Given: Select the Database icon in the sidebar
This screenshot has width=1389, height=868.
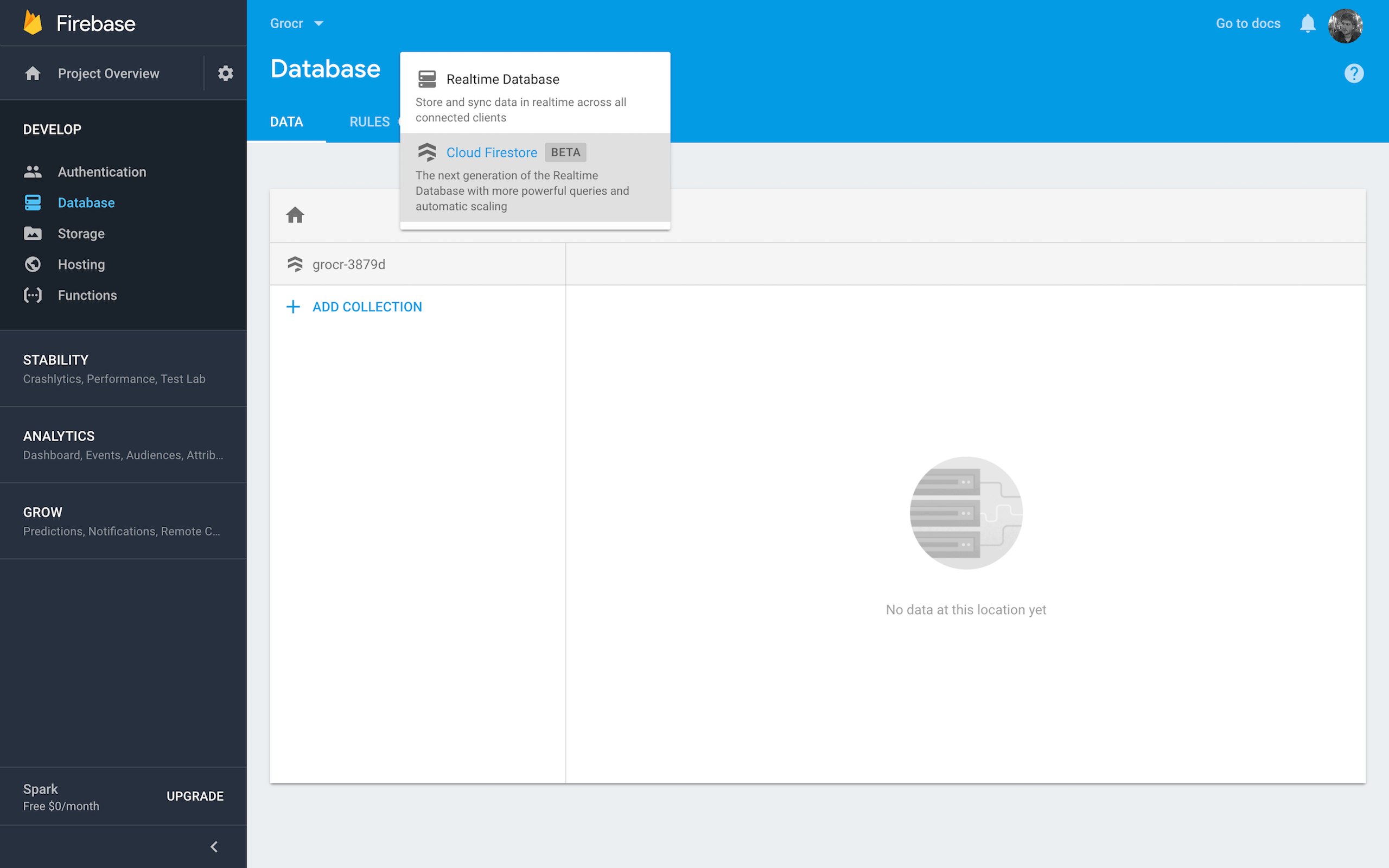Looking at the screenshot, I should [x=33, y=202].
